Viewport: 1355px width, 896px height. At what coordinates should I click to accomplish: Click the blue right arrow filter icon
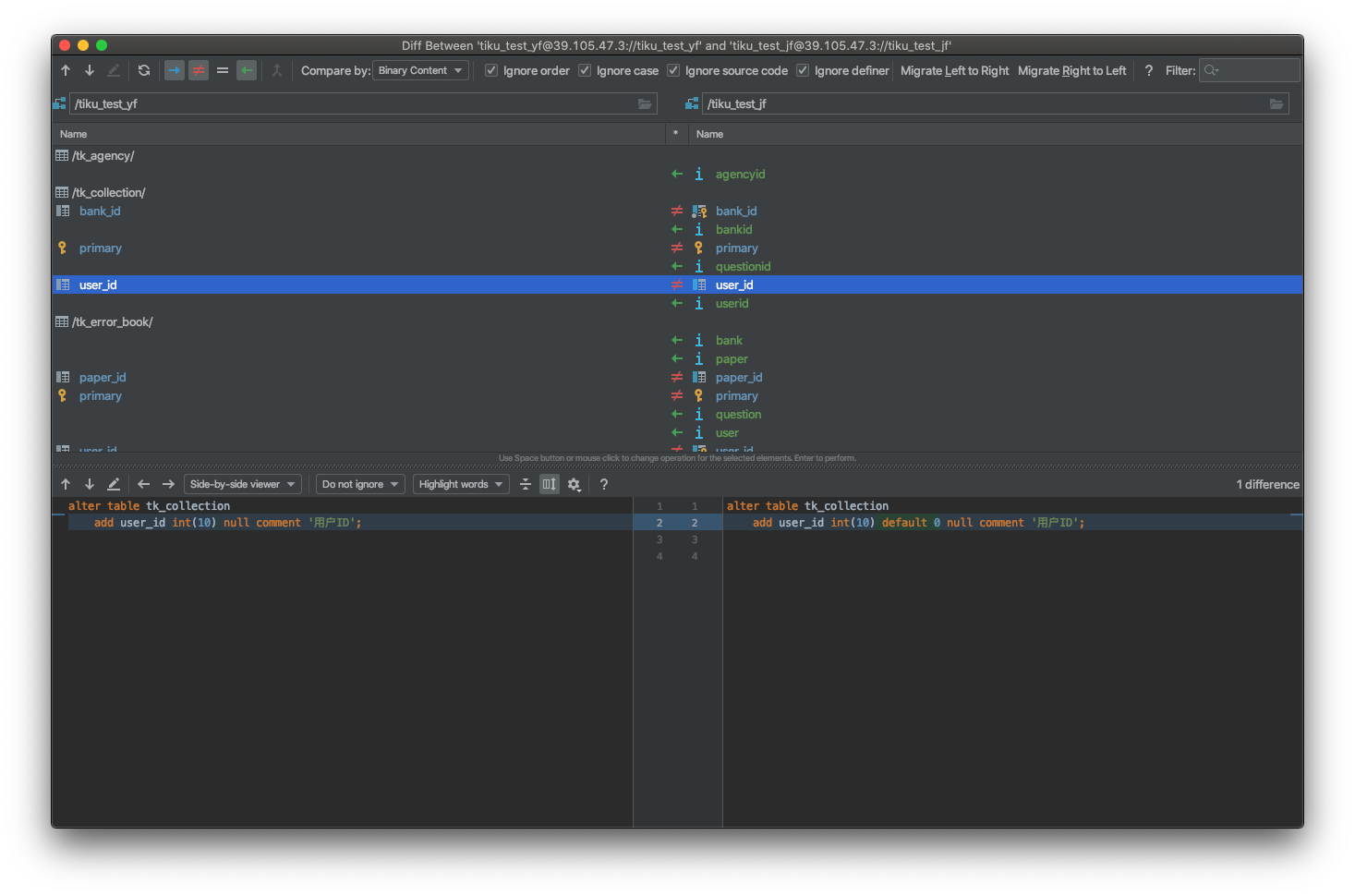pos(175,70)
